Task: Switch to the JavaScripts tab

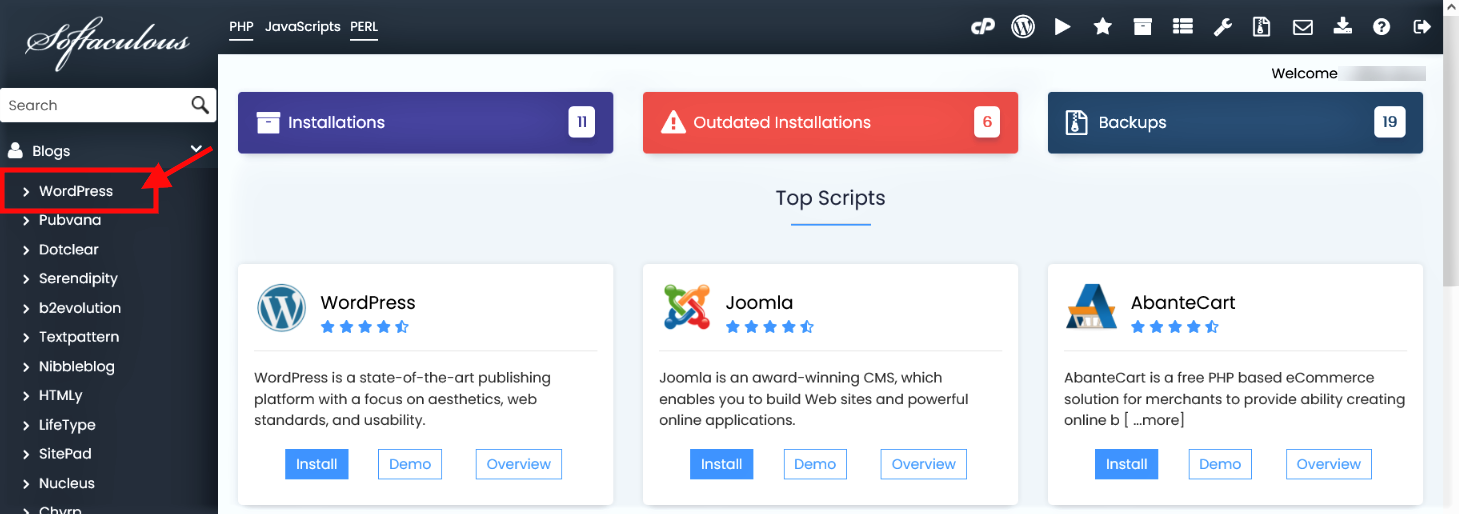Action: [302, 26]
